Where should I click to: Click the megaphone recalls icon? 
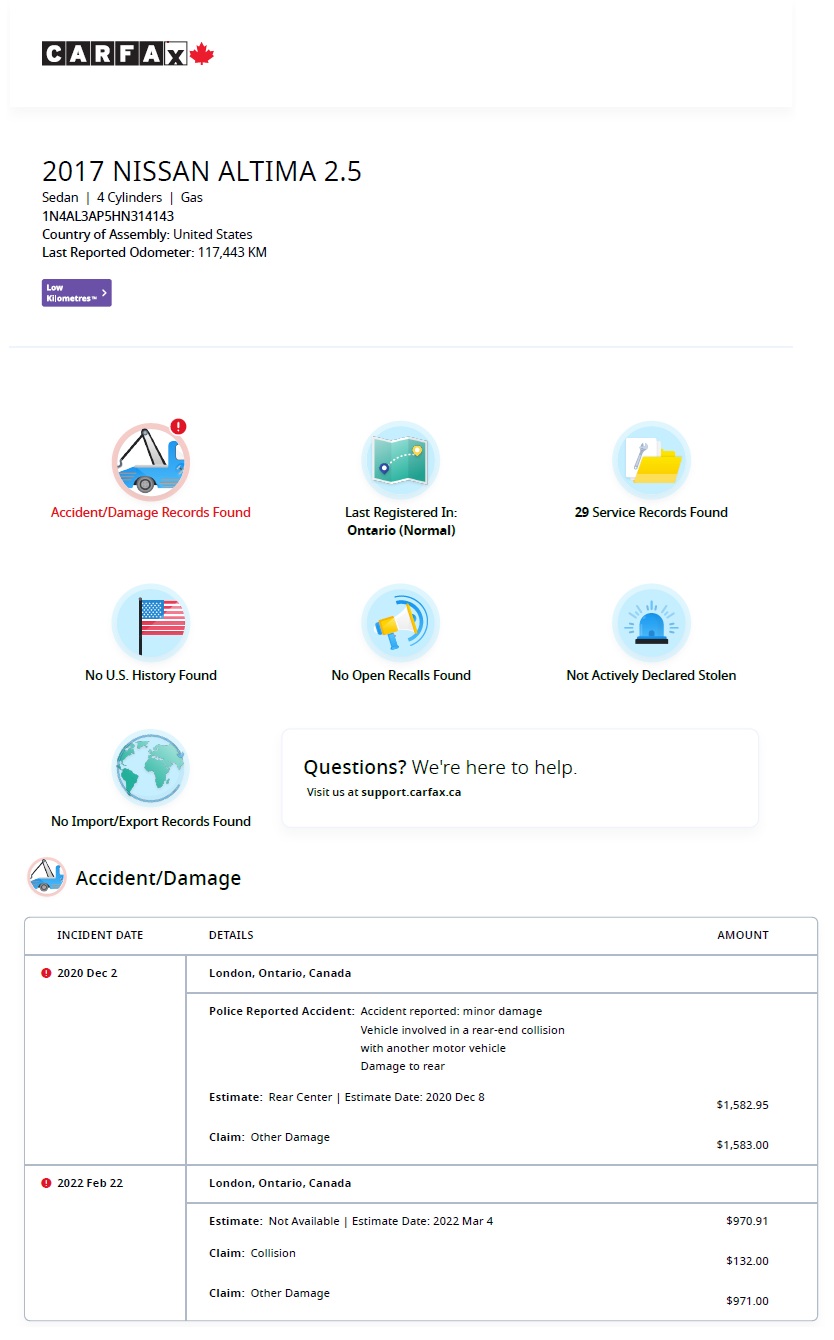click(400, 624)
